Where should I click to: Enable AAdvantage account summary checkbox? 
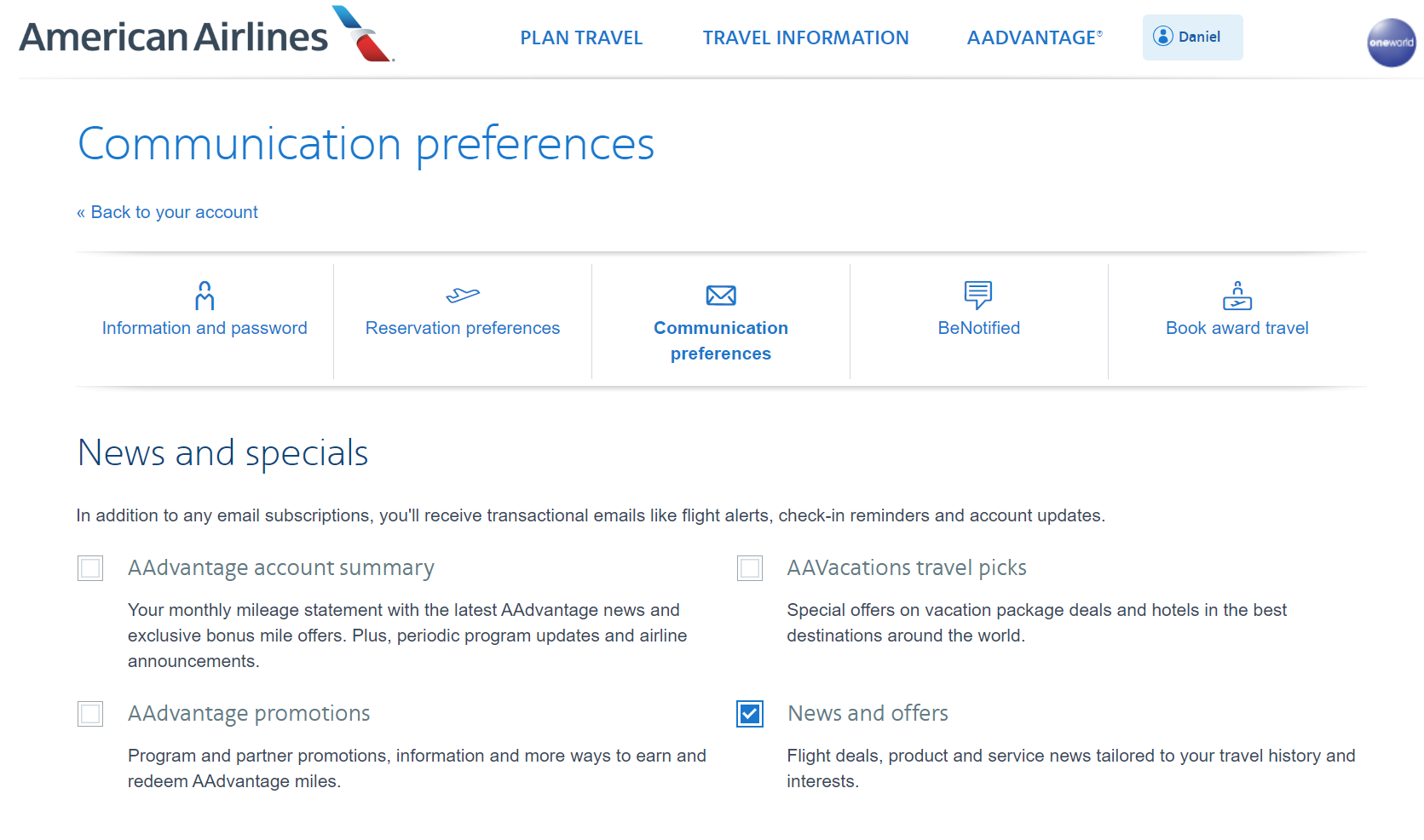coord(90,568)
